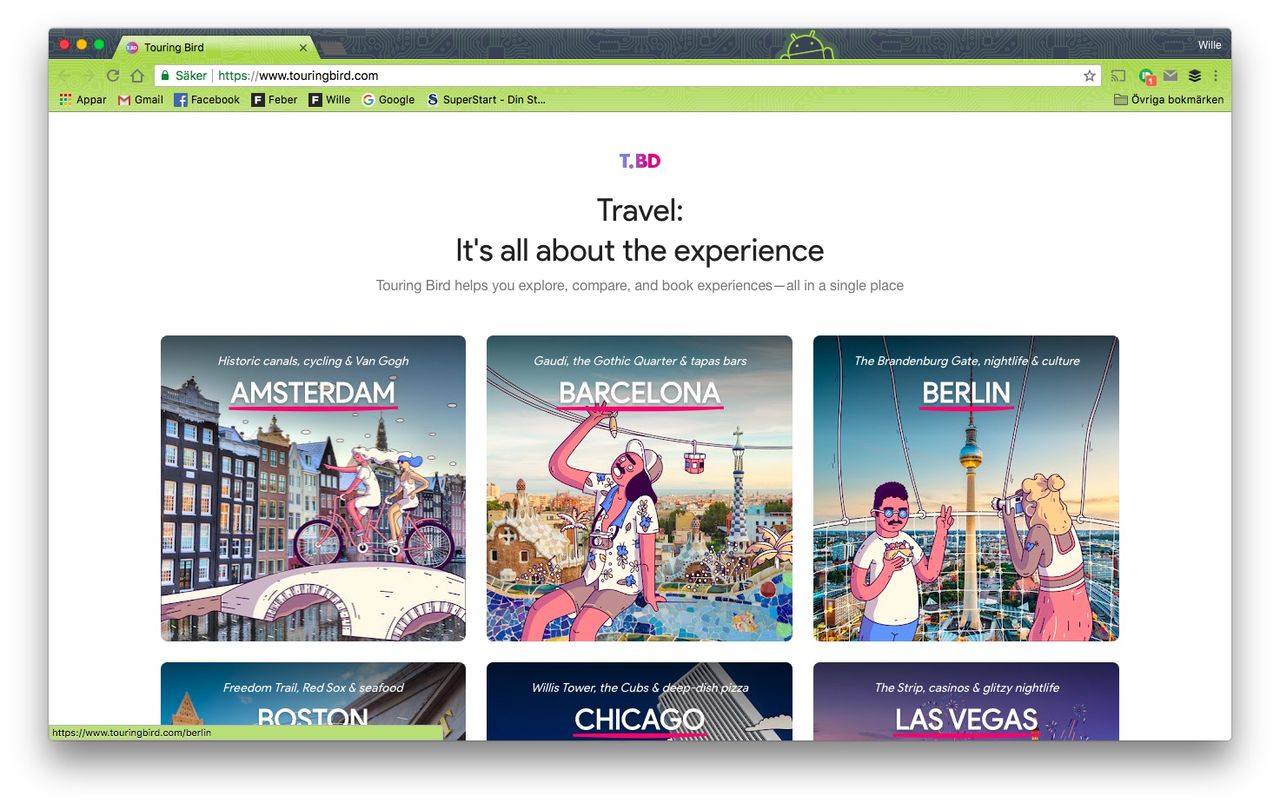Open the Chrome three-dot menu
The image size is (1280, 810).
pyautogui.click(x=1216, y=76)
